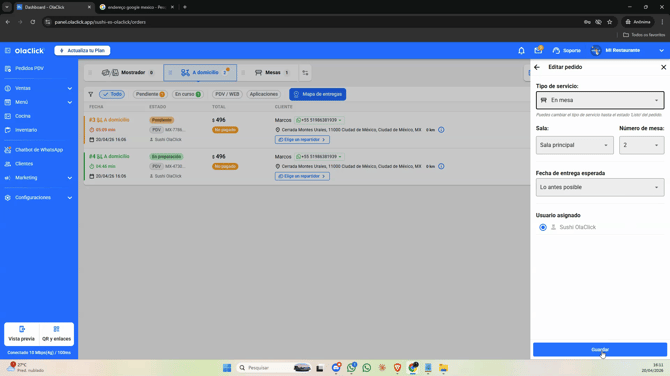The width and height of the screenshot is (670, 376).
Task: Filter by Aplicaciones
Action: (x=264, y=94)
